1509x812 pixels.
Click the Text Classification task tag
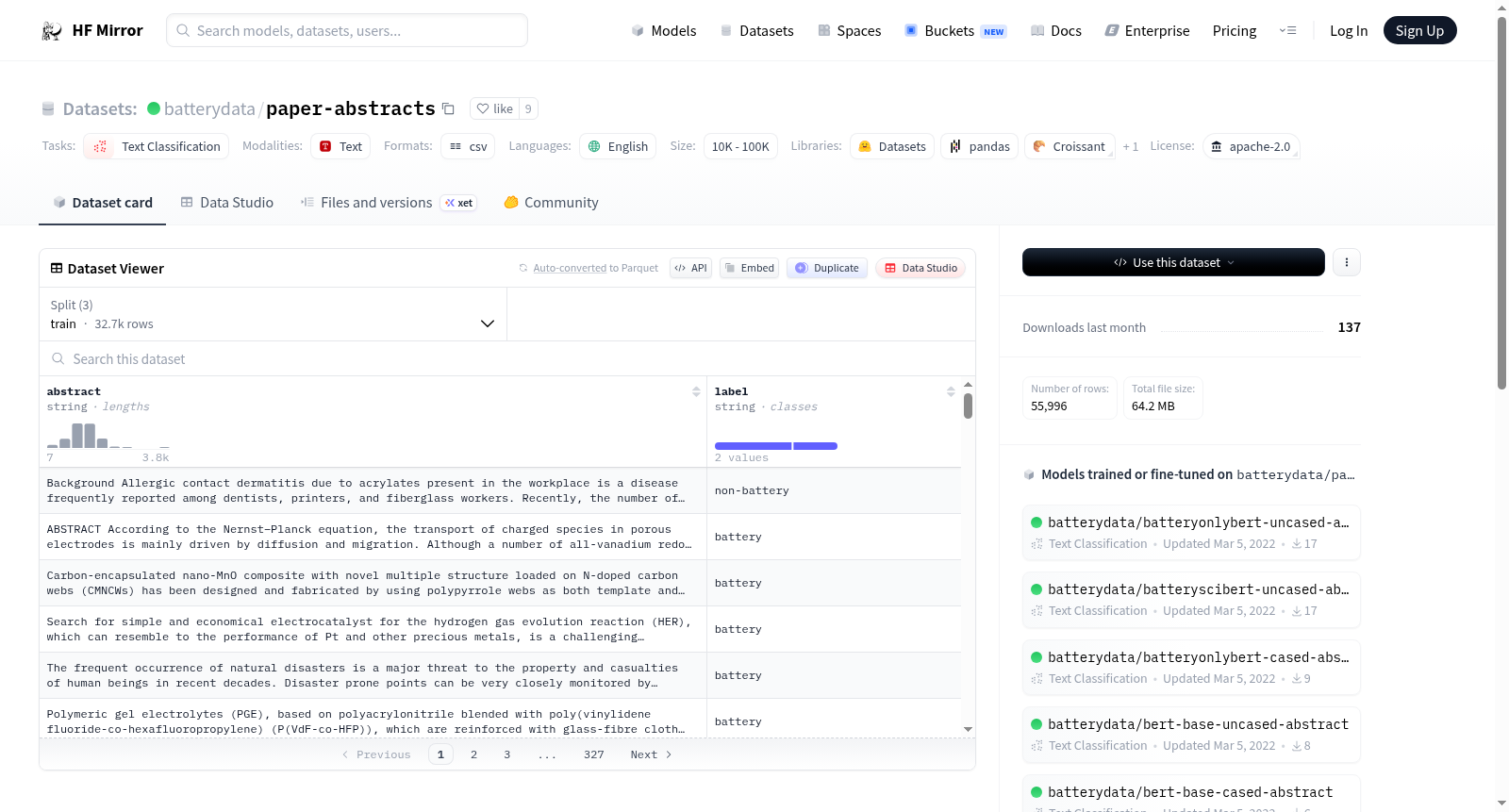(157, 146)
